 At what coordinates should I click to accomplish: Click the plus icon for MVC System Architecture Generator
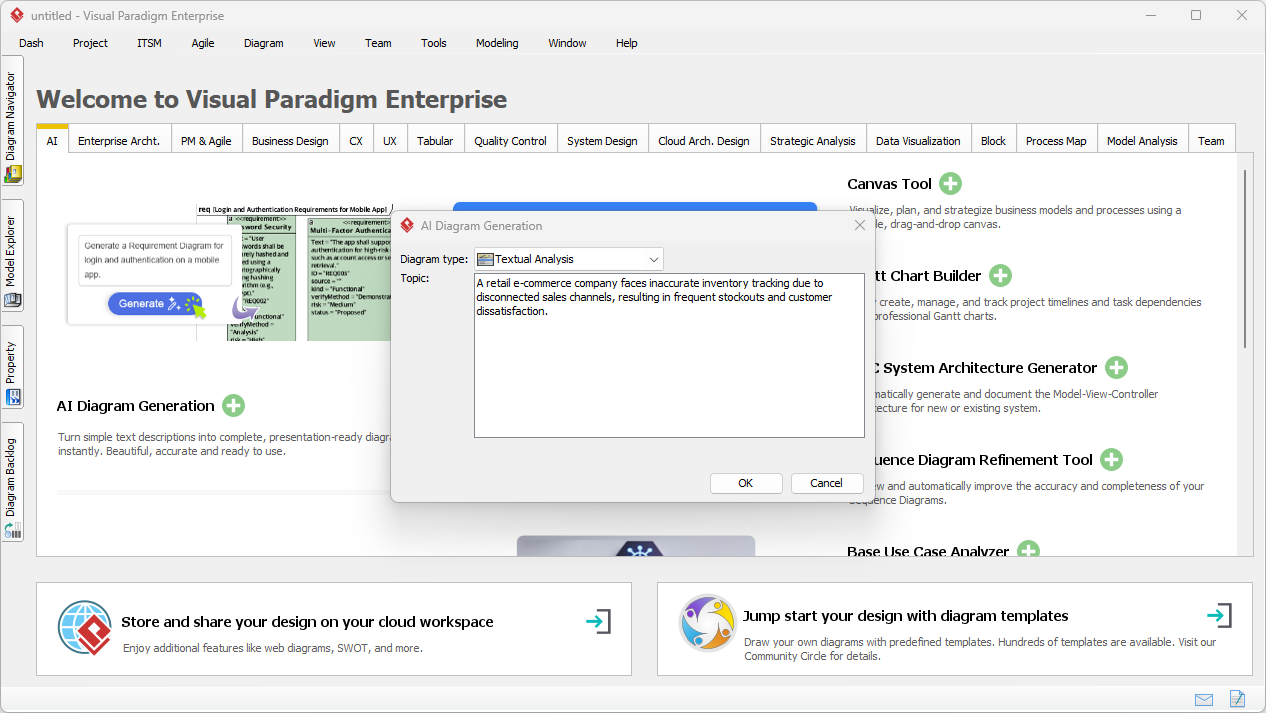(x=1116, y=367)
